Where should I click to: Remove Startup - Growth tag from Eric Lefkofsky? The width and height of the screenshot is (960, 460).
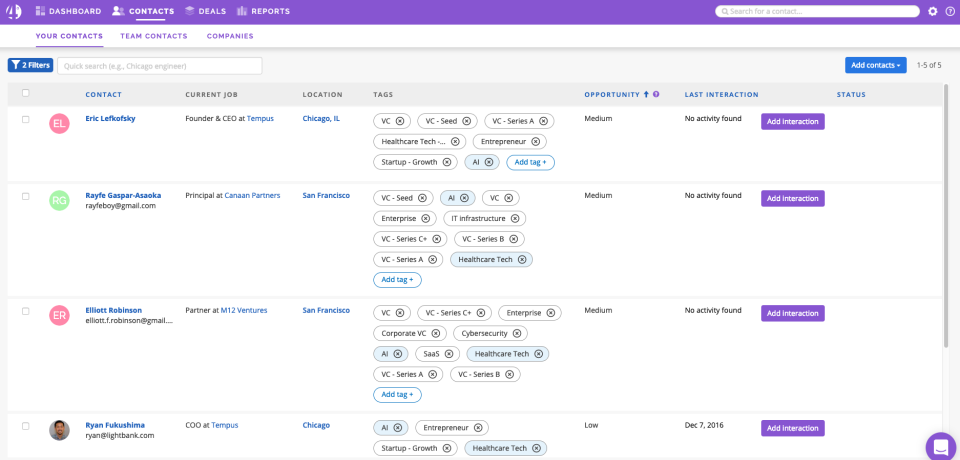pos(446,162)
